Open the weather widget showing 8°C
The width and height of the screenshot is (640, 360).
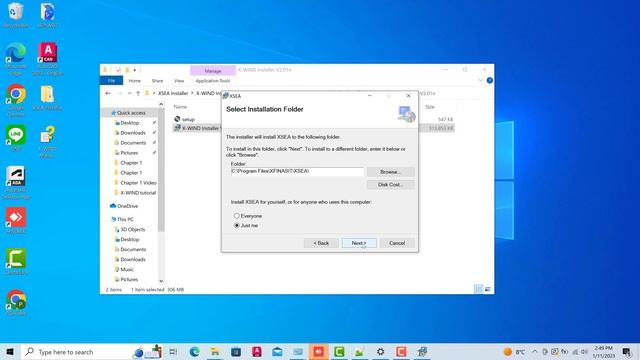click(514, 352)
